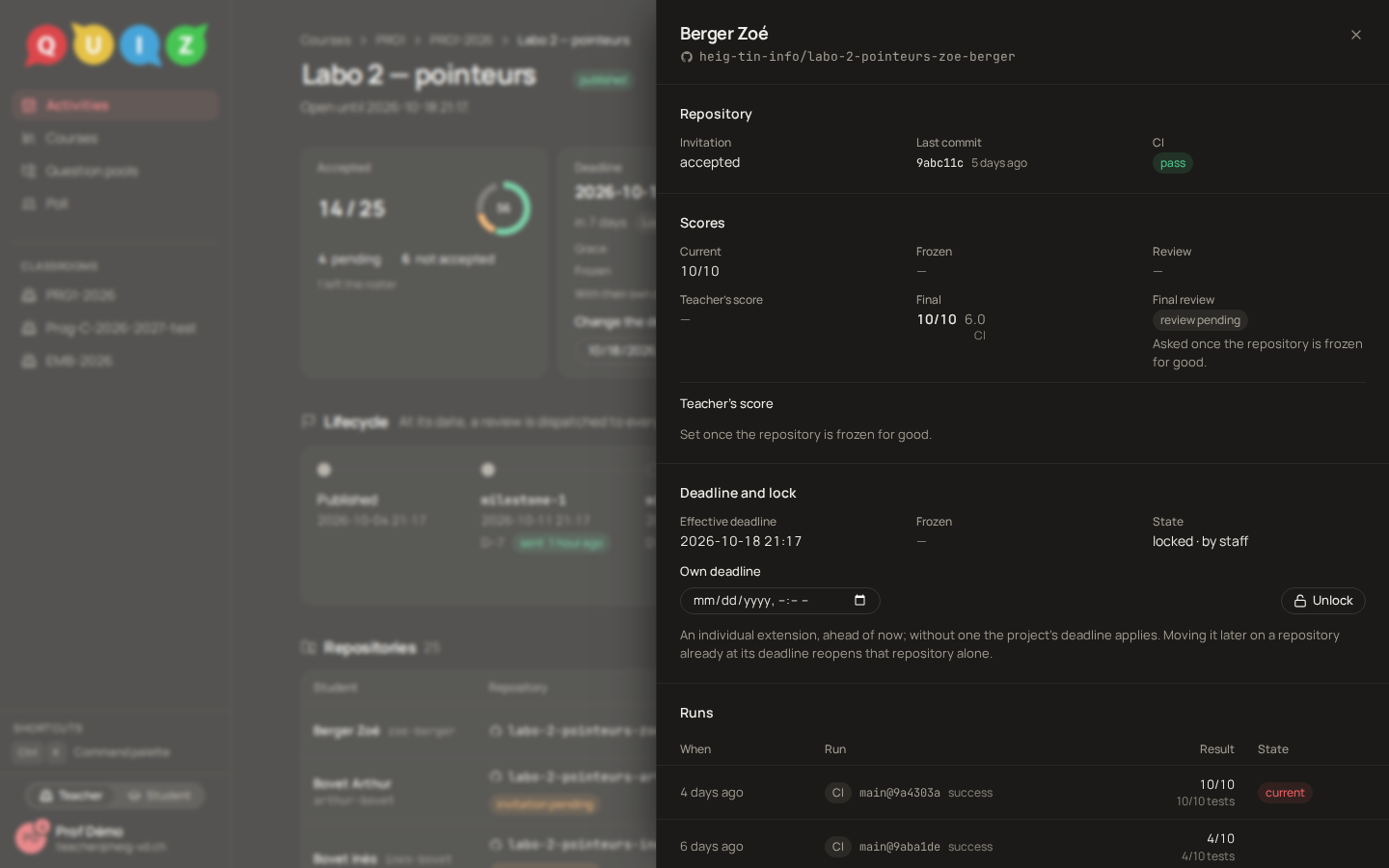Viewport: 1389px width, 868px height.
Task: Open the calendar picker in Own deadline
Action: pyautogui.click(x=859, y=601)
